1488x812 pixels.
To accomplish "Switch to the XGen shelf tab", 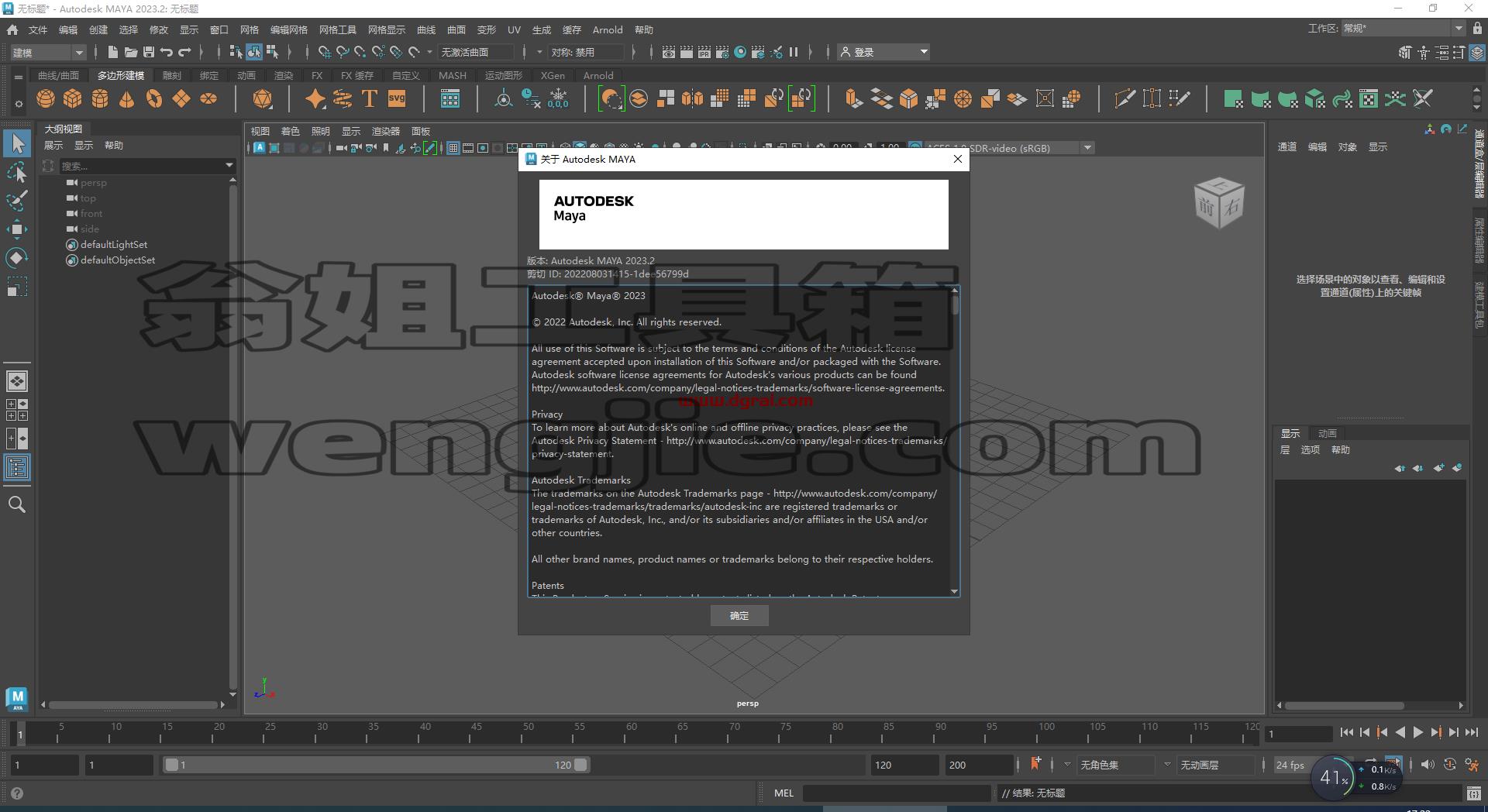I will coord(553,75).
